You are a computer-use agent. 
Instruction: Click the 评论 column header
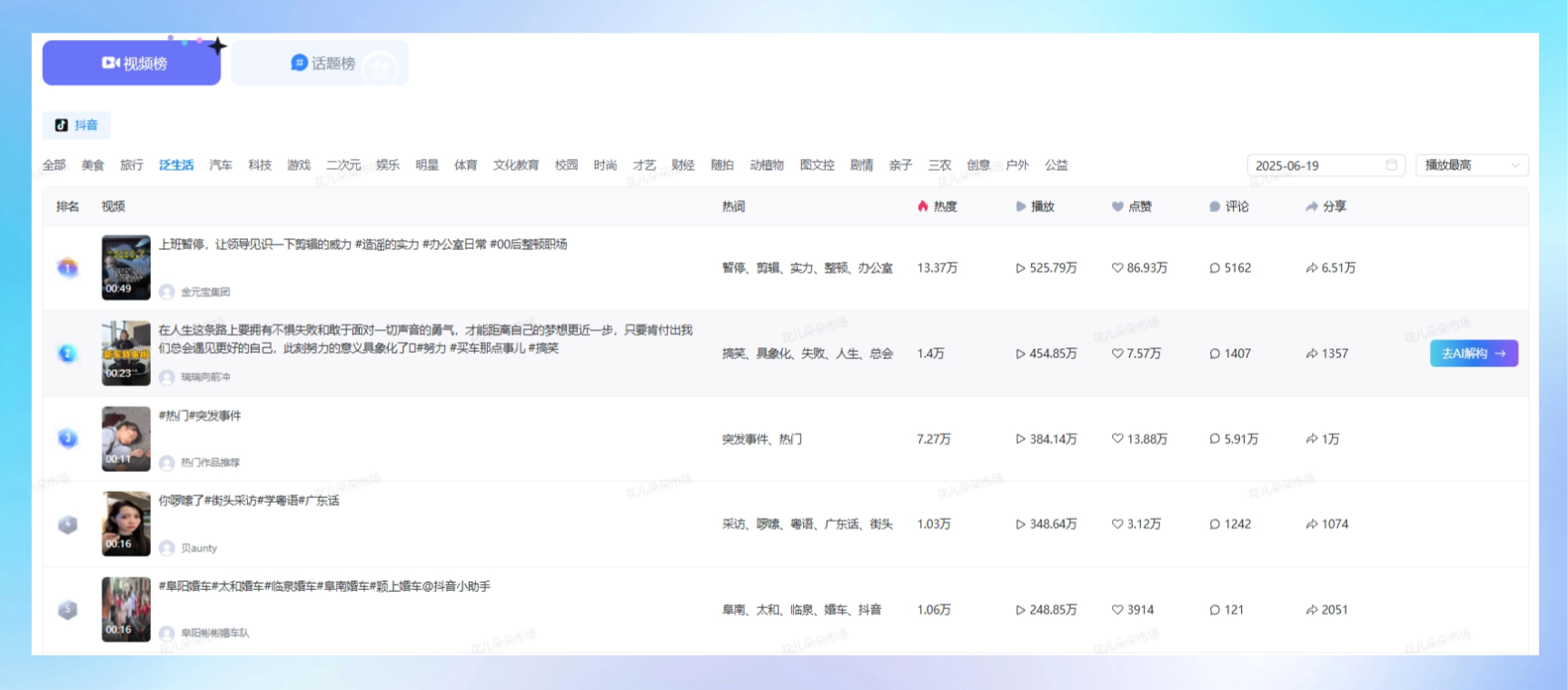[x=1229, y=206]
